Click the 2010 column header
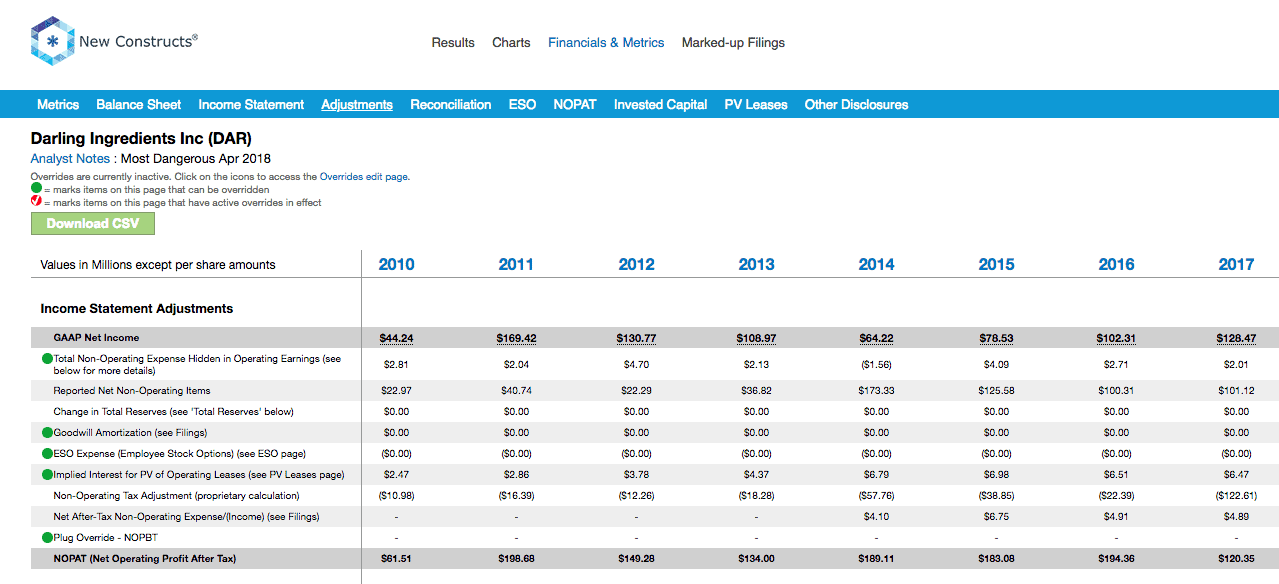This screenshot has width=1279, height=584. [x=396, y=264]
